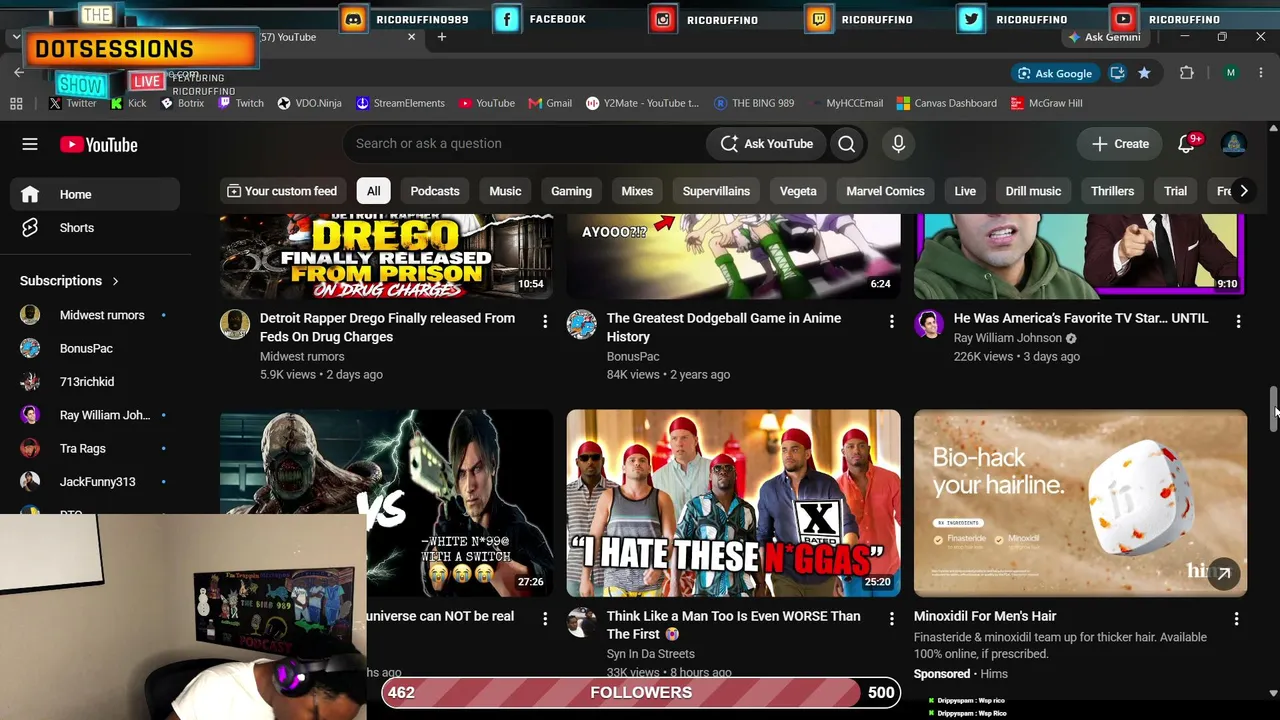Open the Twitch bookmark
The image size is (1280, 720).
click(x=241, y=103)
